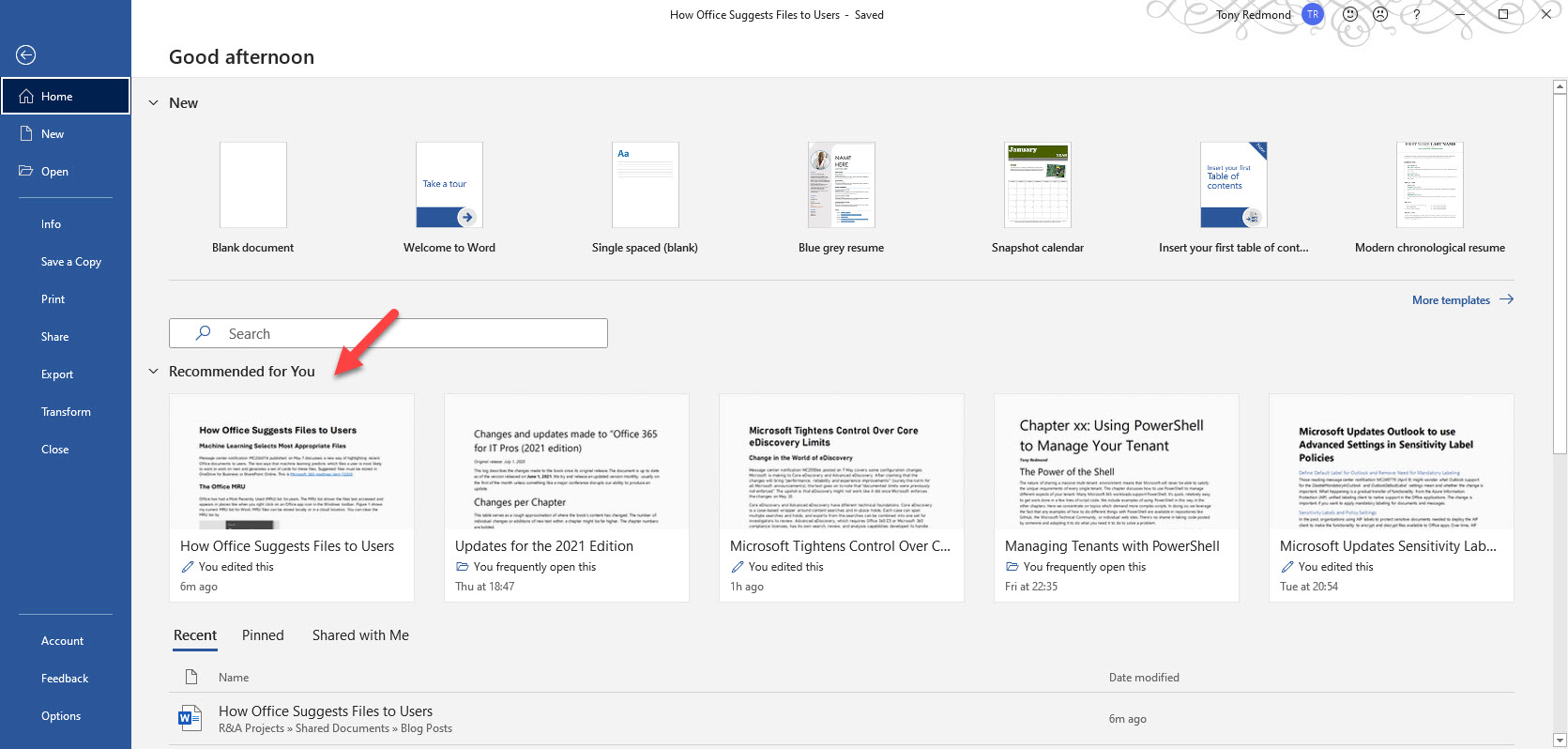Create a Blank document
Image resolution: width=1568 pixels, height=749 pixels.
(x=253, y=198)
